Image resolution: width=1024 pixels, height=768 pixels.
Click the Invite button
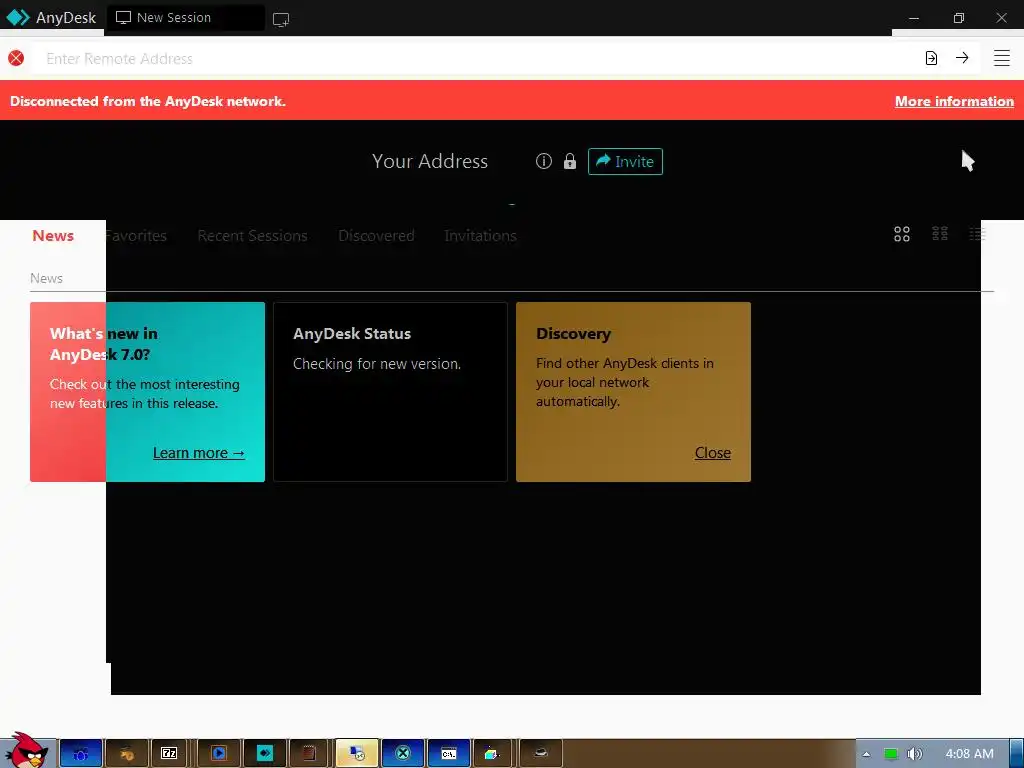pos(625,161)
